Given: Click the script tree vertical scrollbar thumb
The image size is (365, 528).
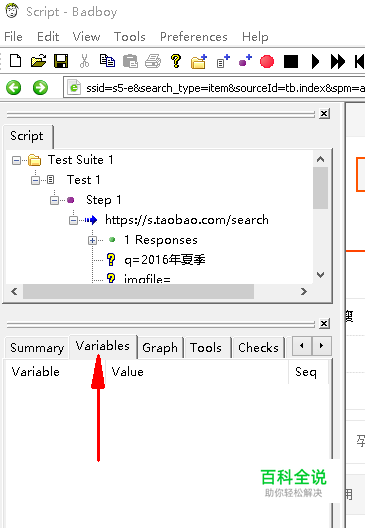Looking at the screenshot, I should (321, 188).
